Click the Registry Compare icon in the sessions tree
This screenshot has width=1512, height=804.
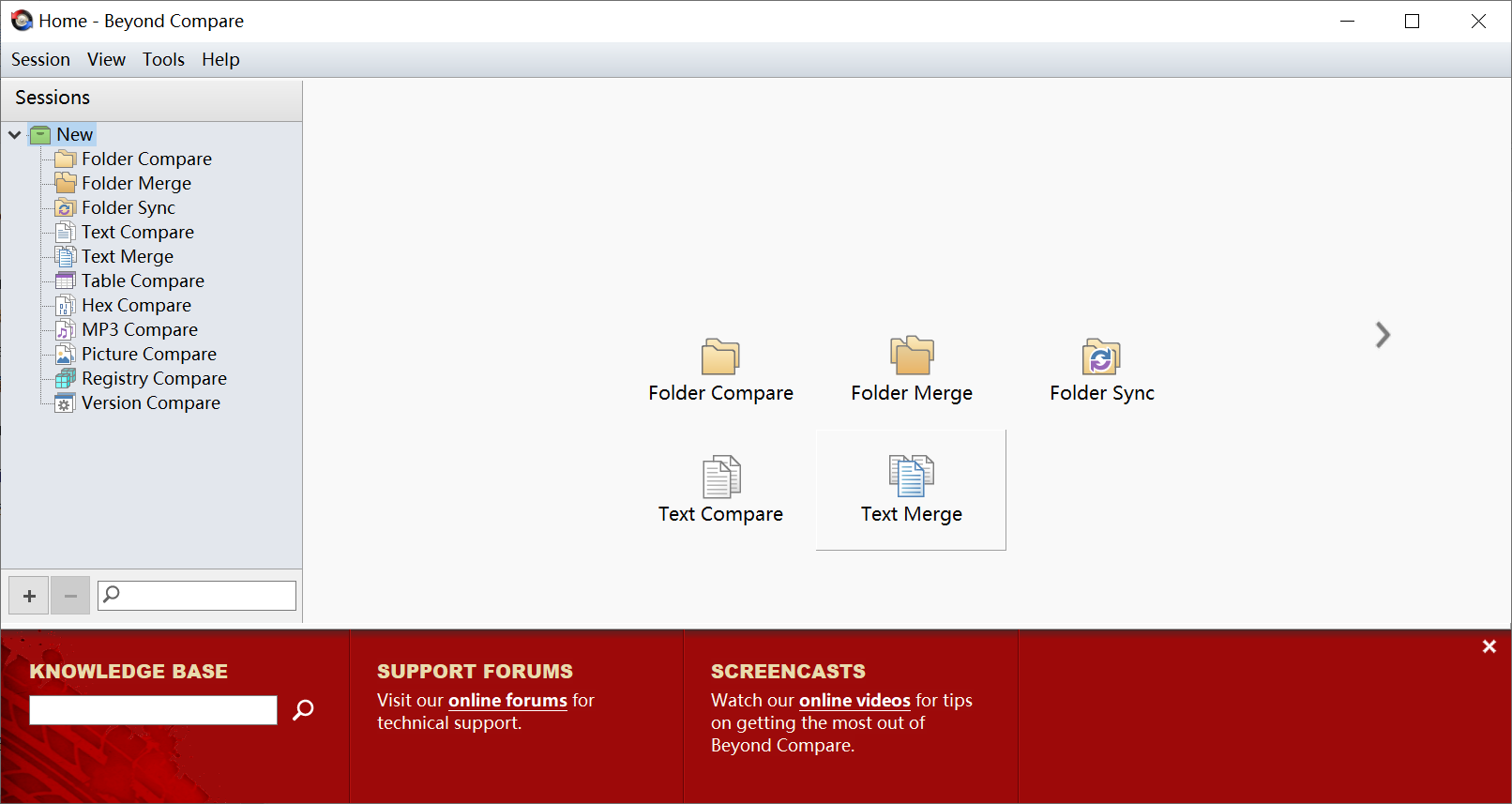click(x=66, y=378)
